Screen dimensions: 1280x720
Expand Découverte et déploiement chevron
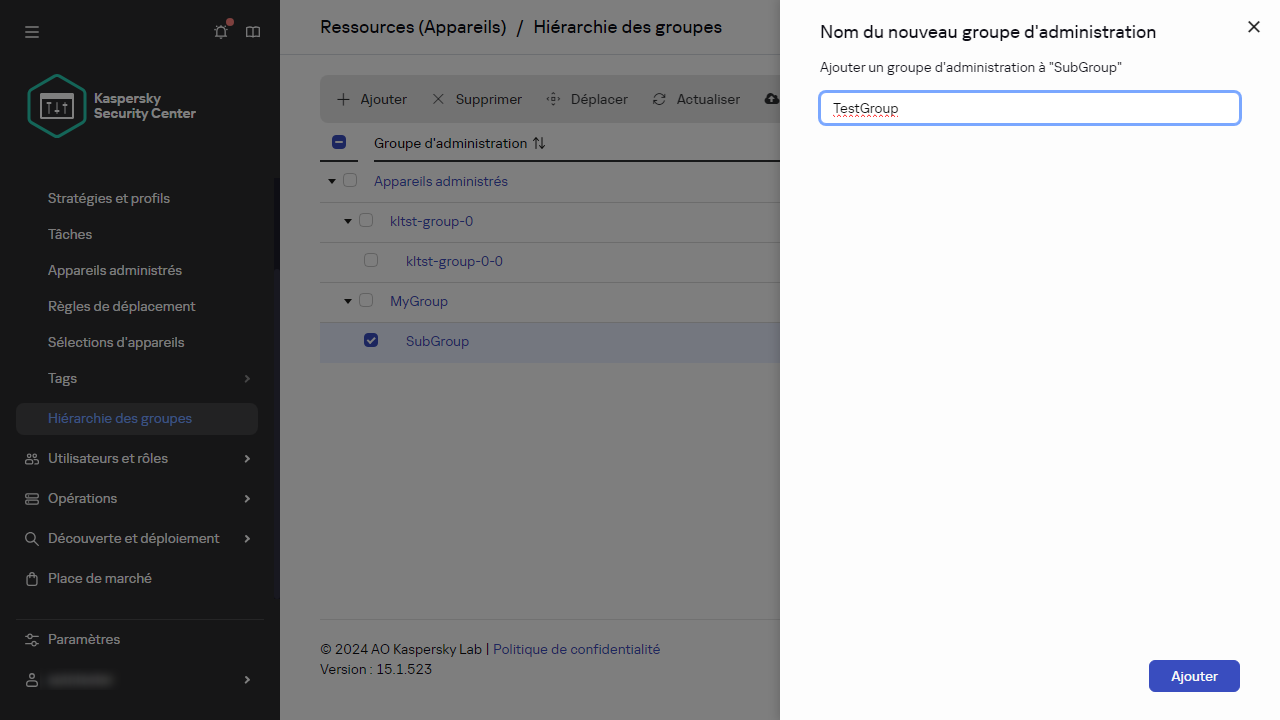[247, 538]
